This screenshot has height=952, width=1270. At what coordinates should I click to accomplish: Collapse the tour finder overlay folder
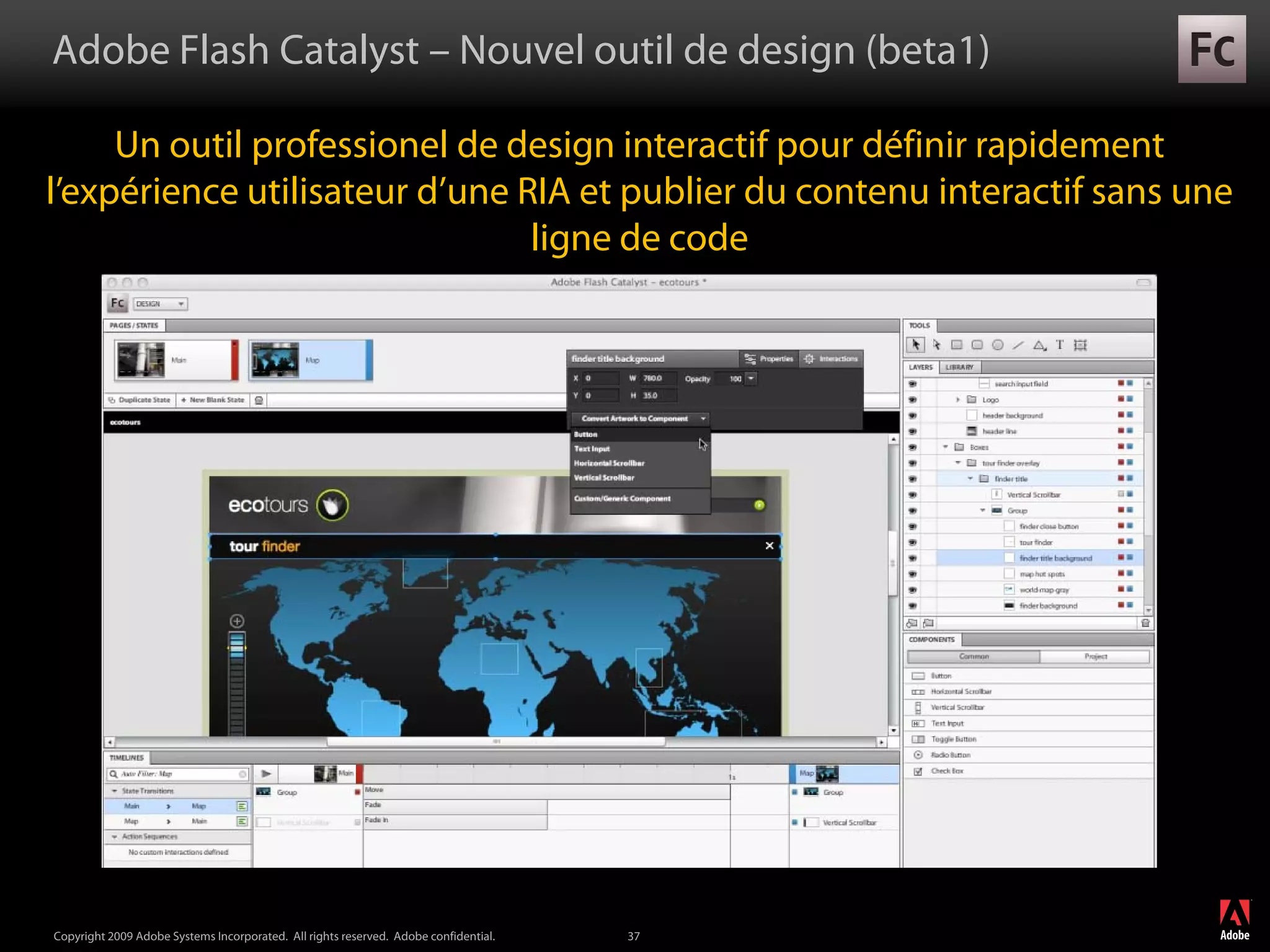(x=957, y=463)
